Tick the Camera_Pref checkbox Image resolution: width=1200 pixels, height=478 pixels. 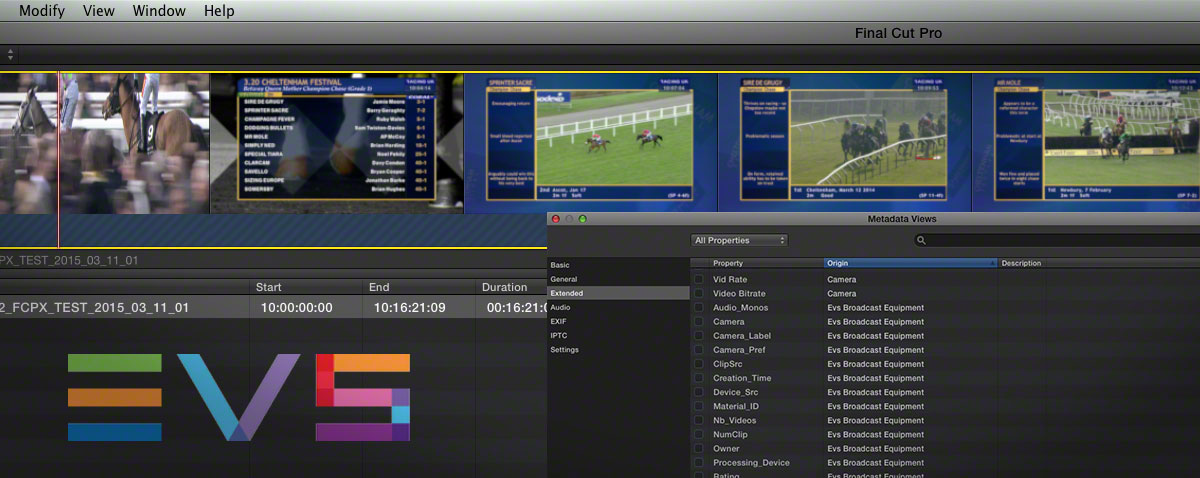(x=699, y=350)
